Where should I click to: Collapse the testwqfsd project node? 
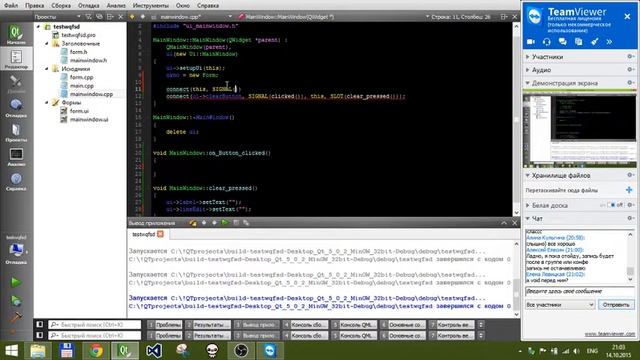coord(39,27)
